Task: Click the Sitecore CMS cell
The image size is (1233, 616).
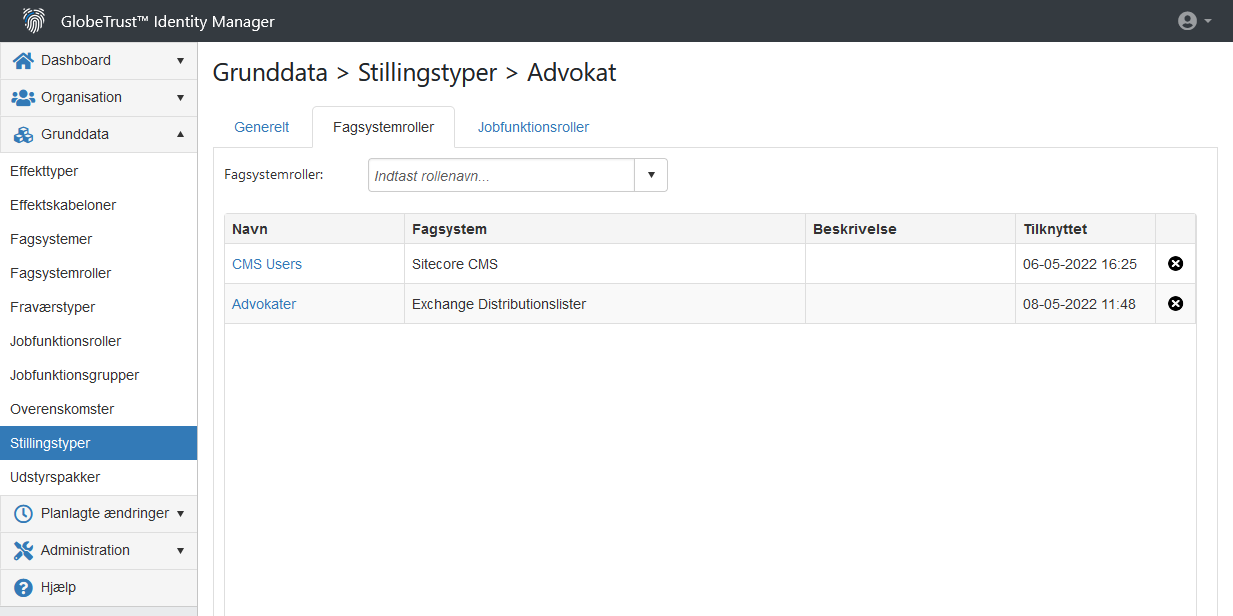Action: 605,264
